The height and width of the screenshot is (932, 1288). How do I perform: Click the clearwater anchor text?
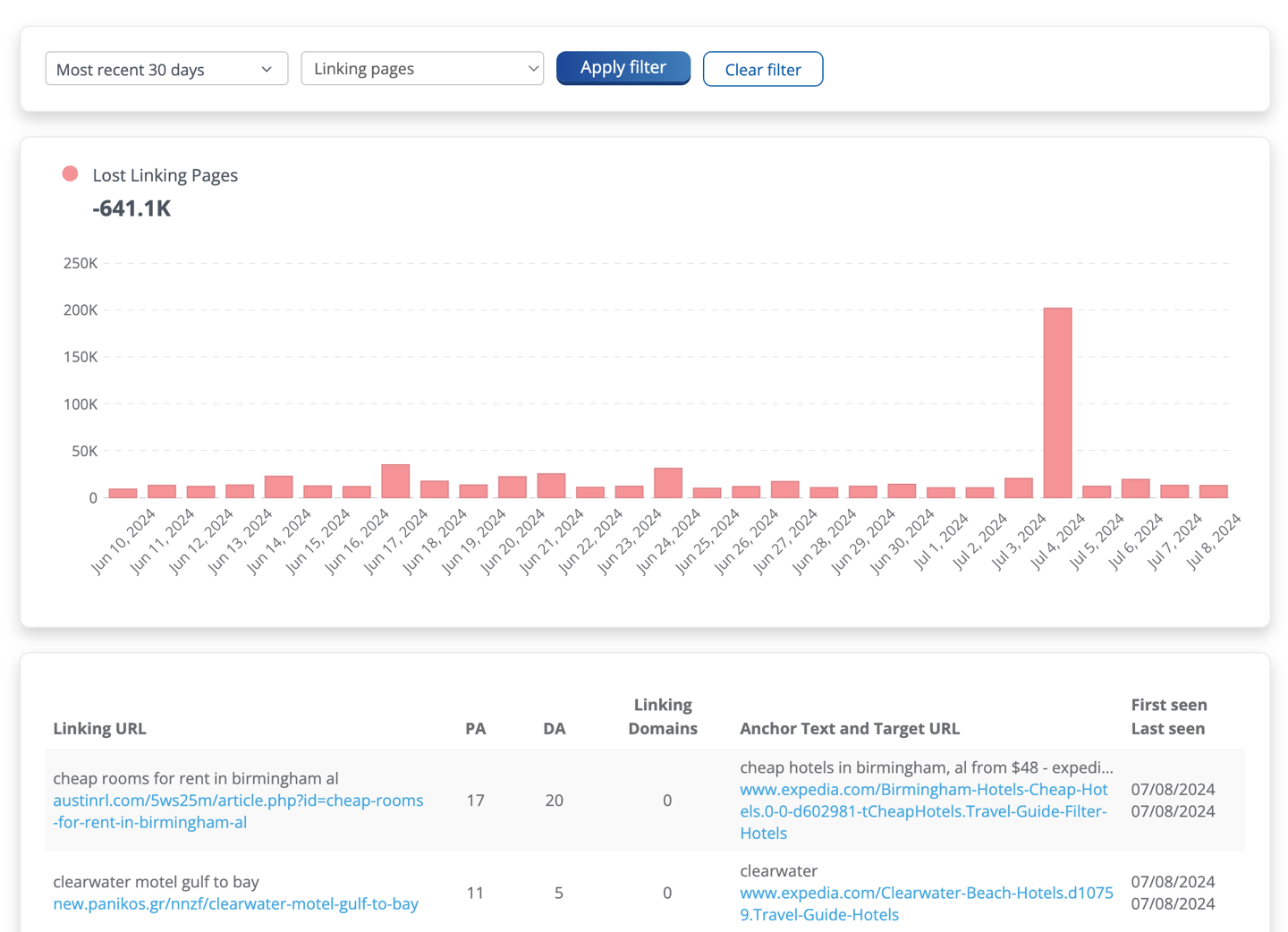pos(779,871)
